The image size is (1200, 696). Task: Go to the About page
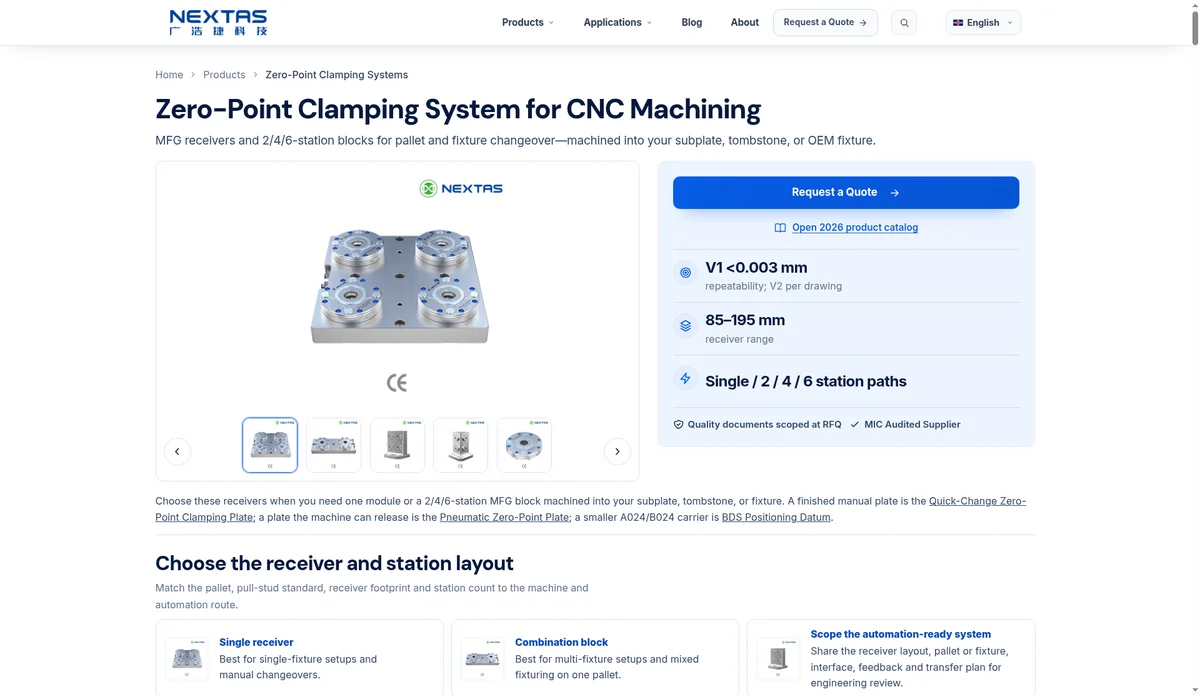coord(745,22)
